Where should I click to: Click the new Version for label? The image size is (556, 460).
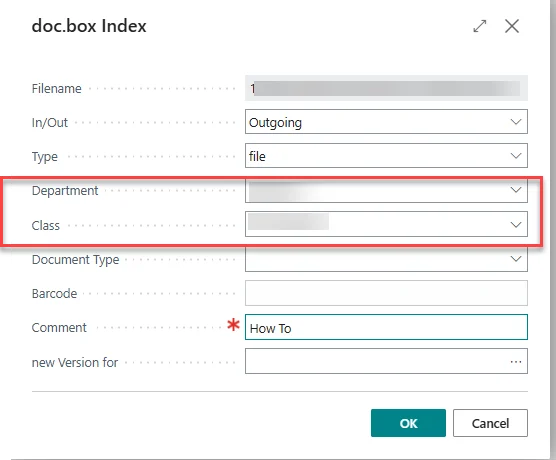point(74,362)
